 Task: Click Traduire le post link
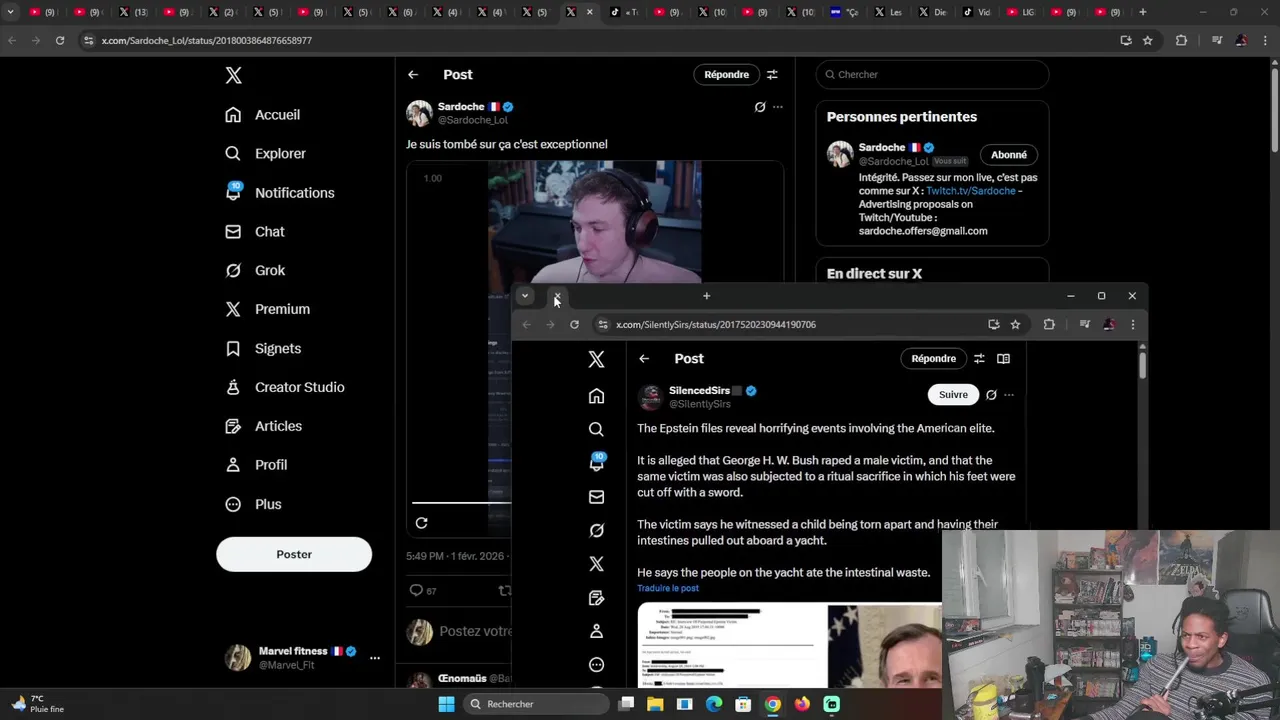pos(668,589)
